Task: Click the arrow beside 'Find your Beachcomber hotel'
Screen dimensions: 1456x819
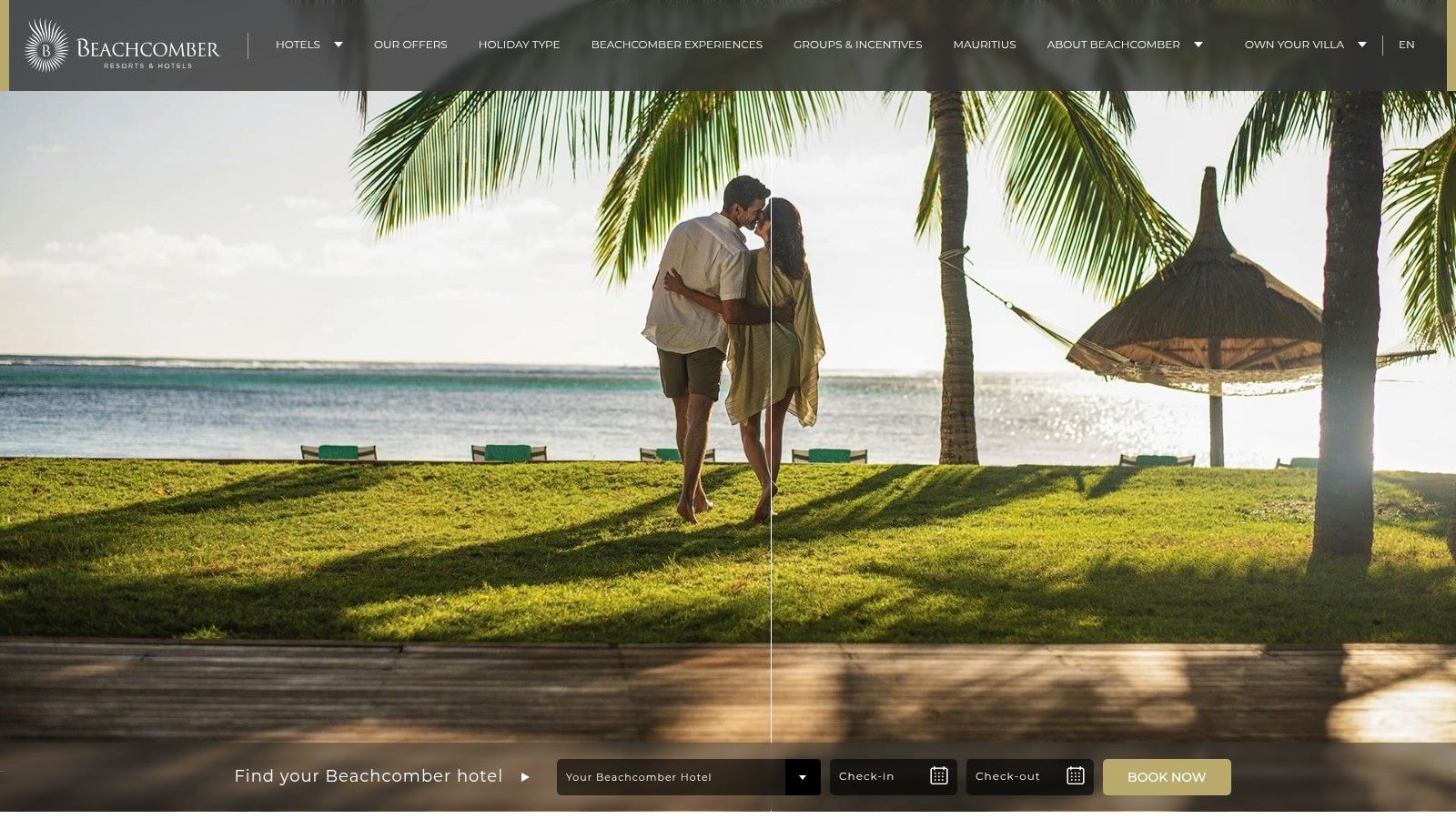Action: pos(526,777)
